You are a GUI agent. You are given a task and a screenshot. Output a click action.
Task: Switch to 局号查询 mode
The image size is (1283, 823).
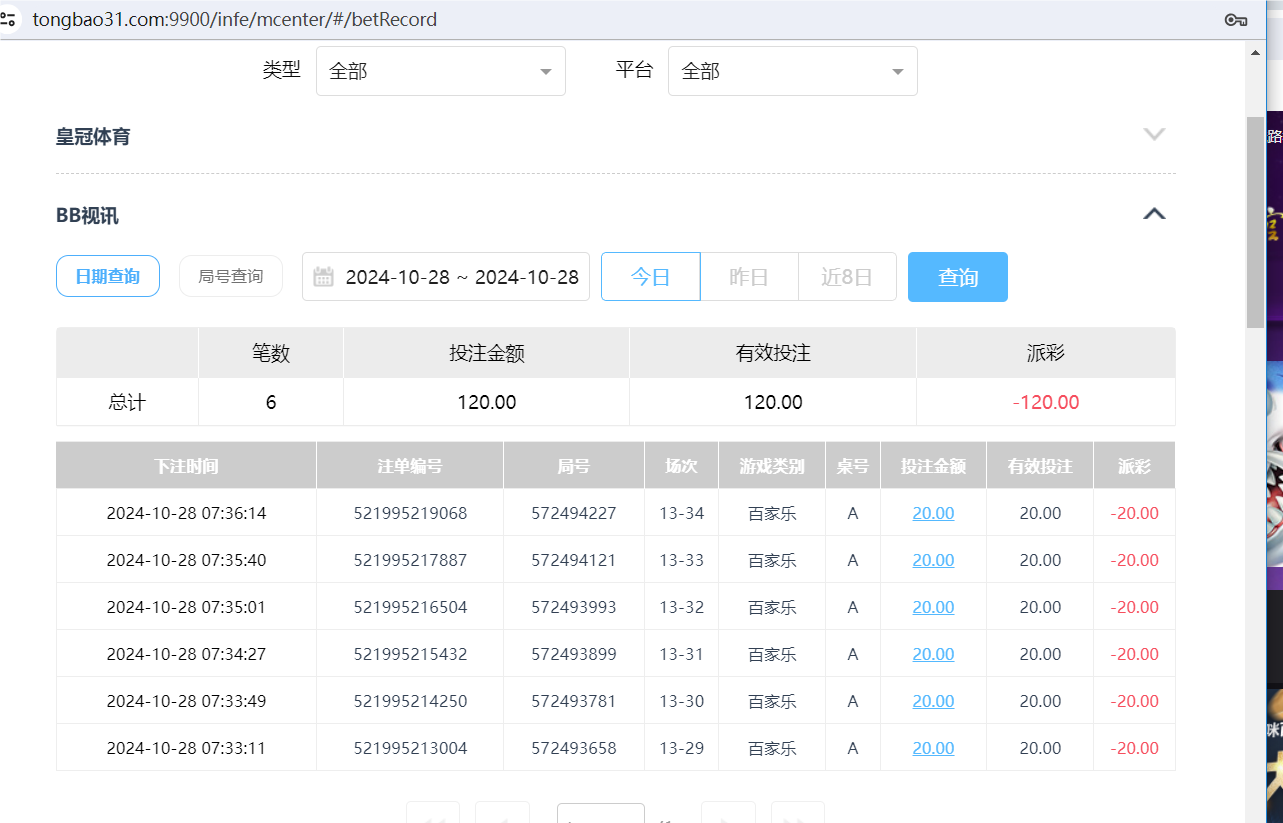coord(230,276)
